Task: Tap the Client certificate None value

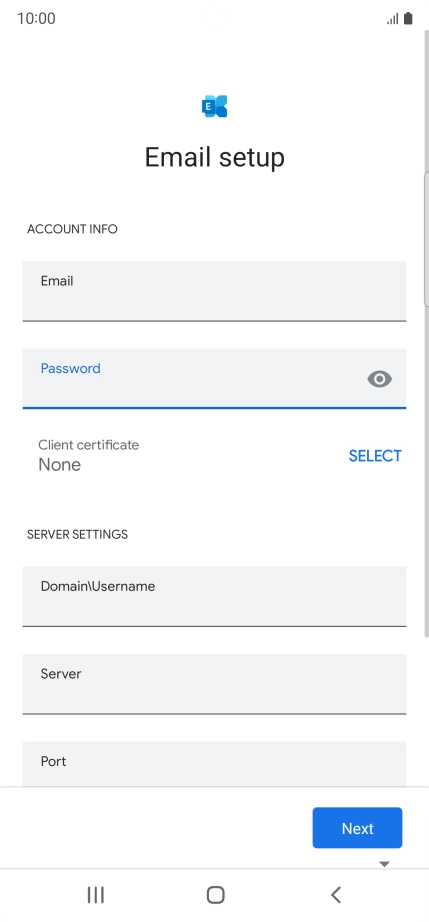Action: coord(59,465)
